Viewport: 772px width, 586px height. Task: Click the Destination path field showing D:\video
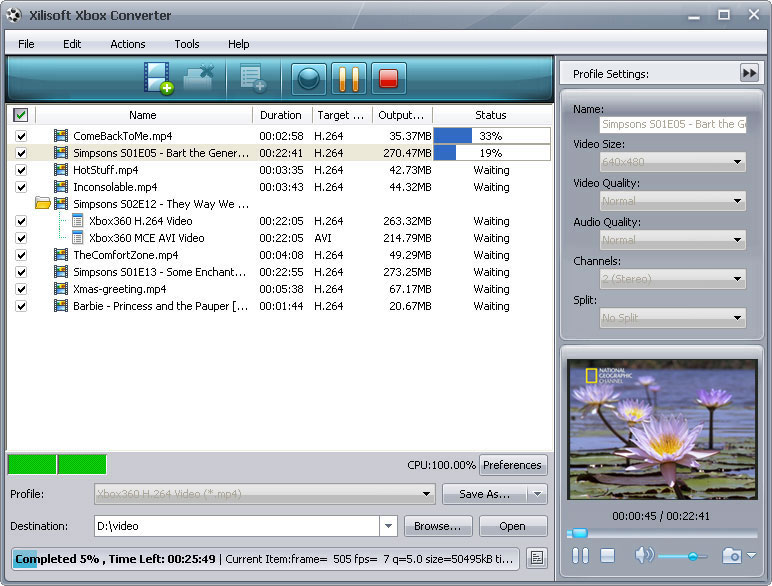(x=236, y=526)
